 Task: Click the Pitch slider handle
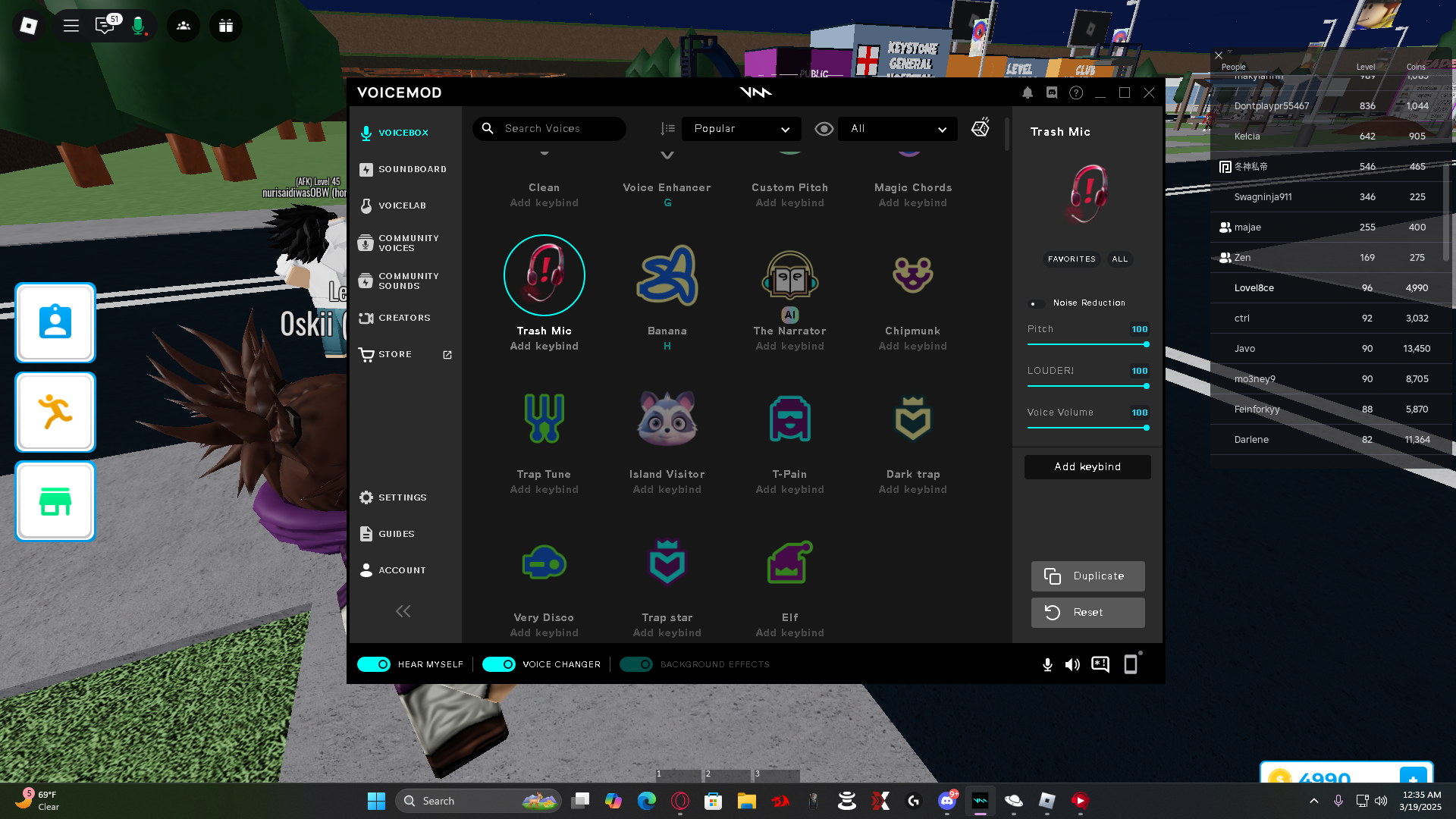[1146, 344]
